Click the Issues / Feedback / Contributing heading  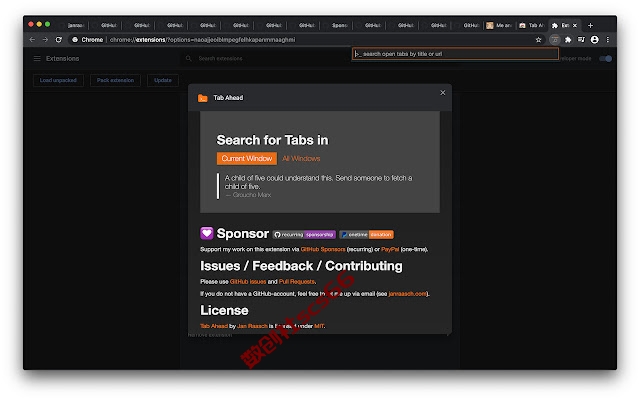click(x=301, y=266)
